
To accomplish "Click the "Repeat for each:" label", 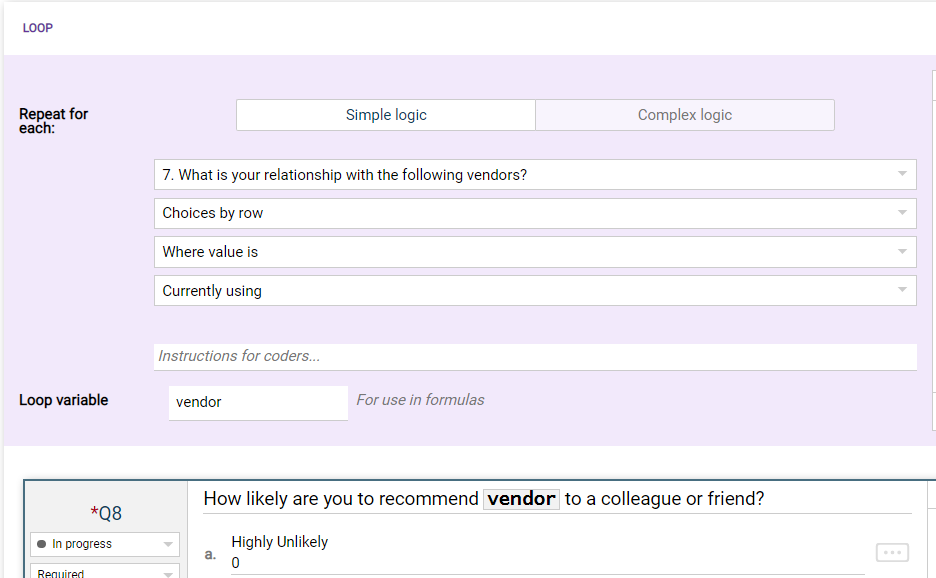I will click(x=53, y=121).
